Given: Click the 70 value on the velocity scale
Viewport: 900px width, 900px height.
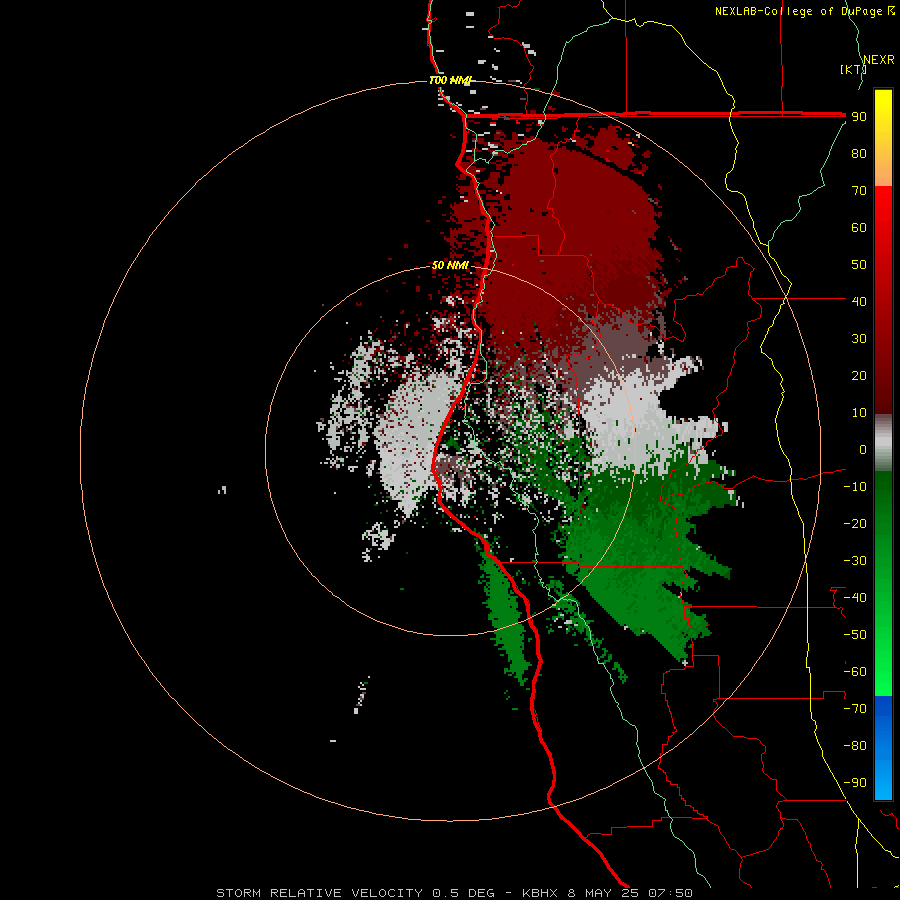Looking at the screenshot, I should coord(859,191).
